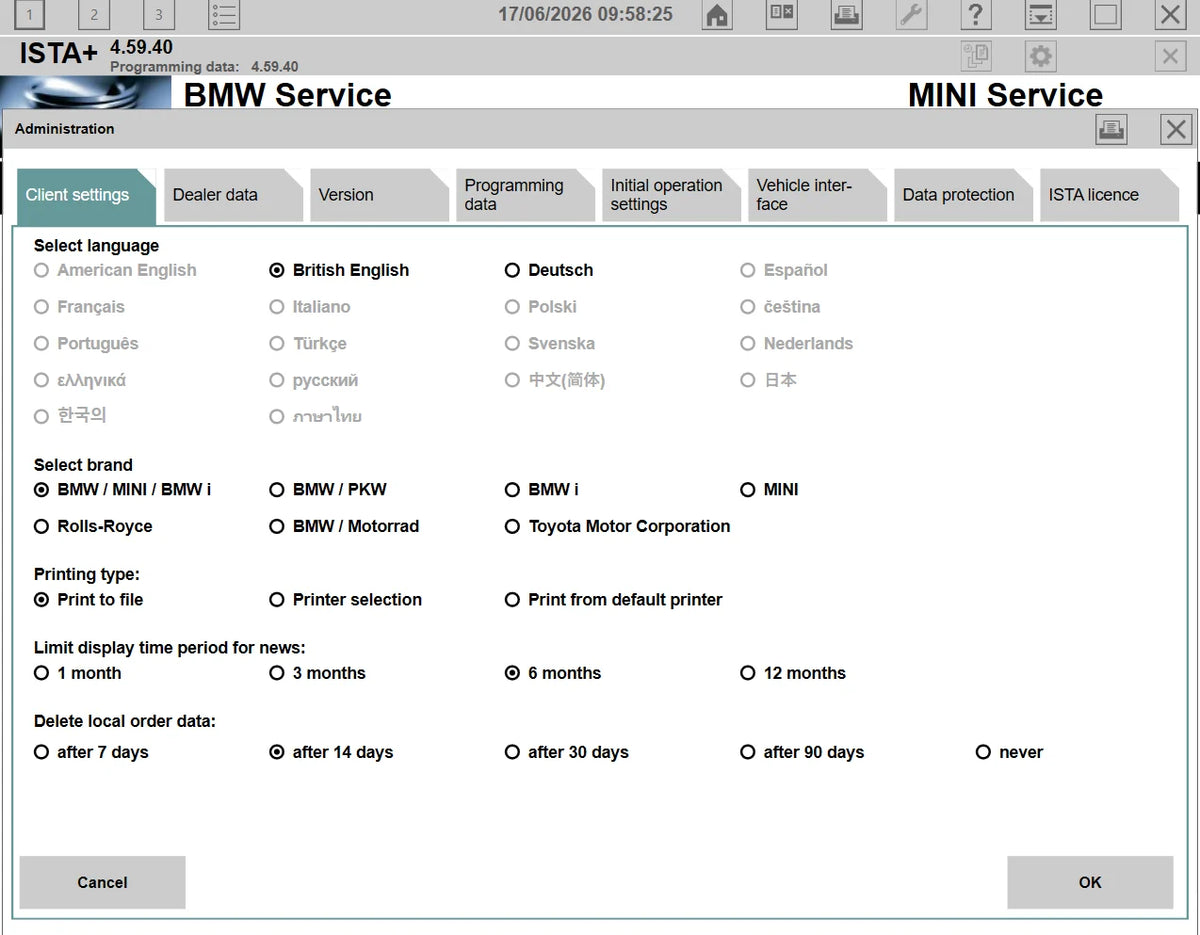The height and width of the screenshot is (935, 1200).
Task: Select the BMW i brand option
Action: click(542, 490)
